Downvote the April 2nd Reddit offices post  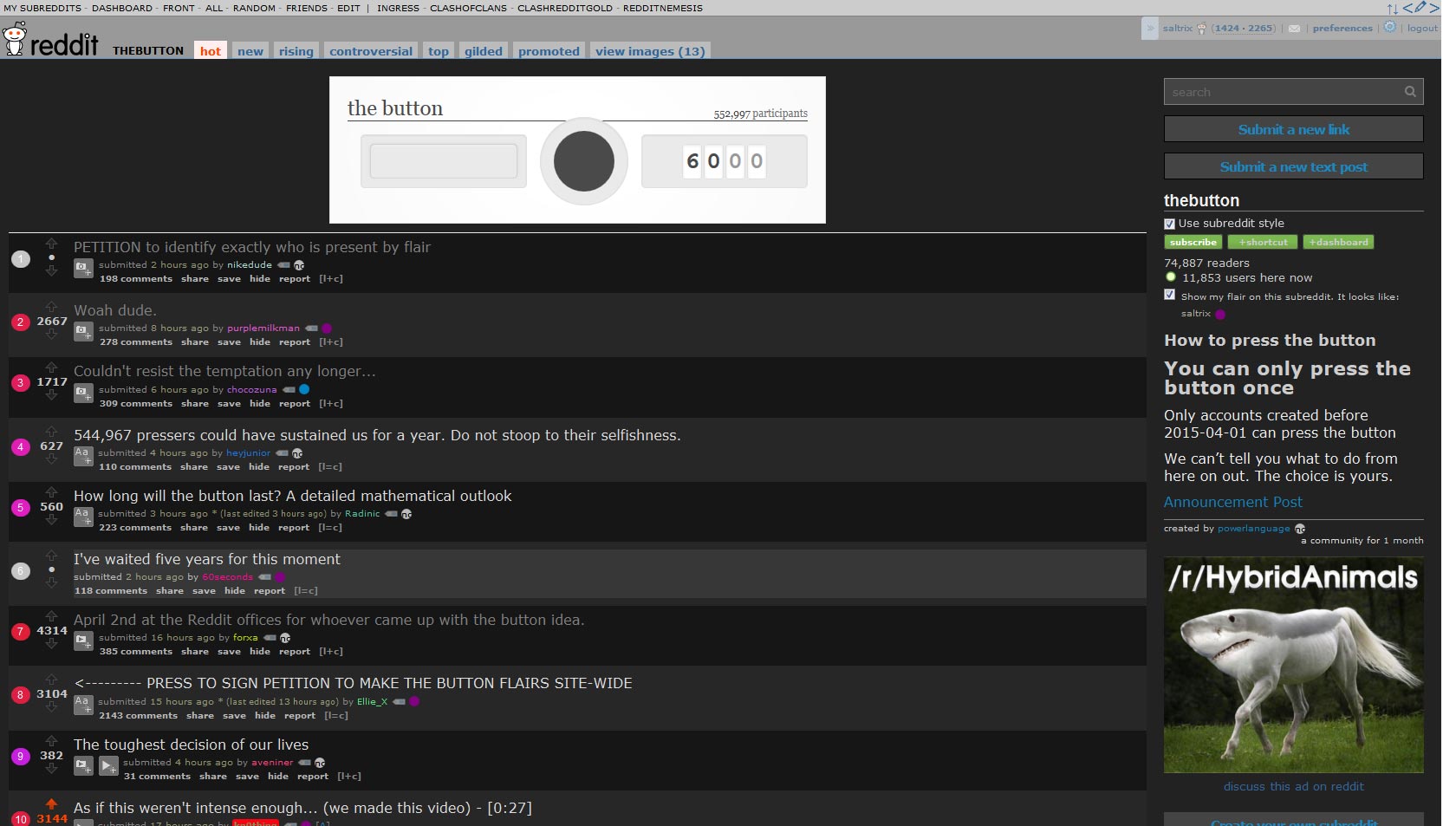coord(51,644)
